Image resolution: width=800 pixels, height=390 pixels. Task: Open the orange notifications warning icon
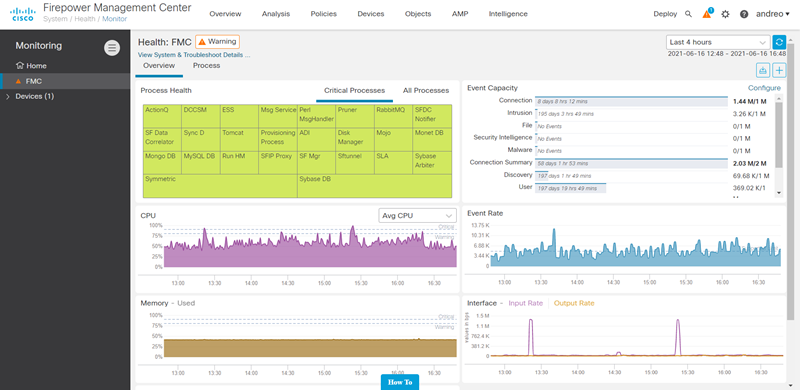[707, 14]
